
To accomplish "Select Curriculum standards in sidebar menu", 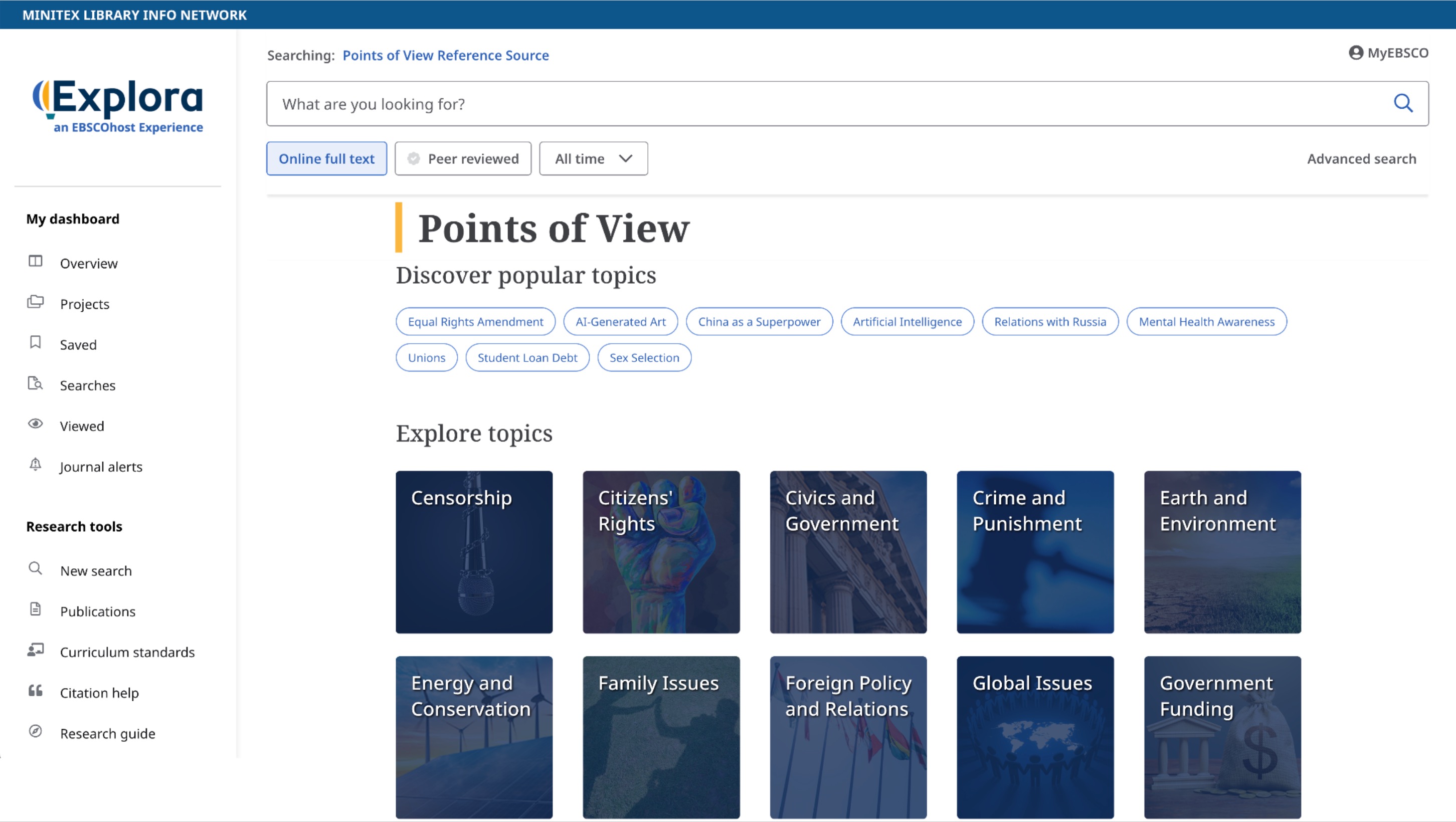I will 127,652.
